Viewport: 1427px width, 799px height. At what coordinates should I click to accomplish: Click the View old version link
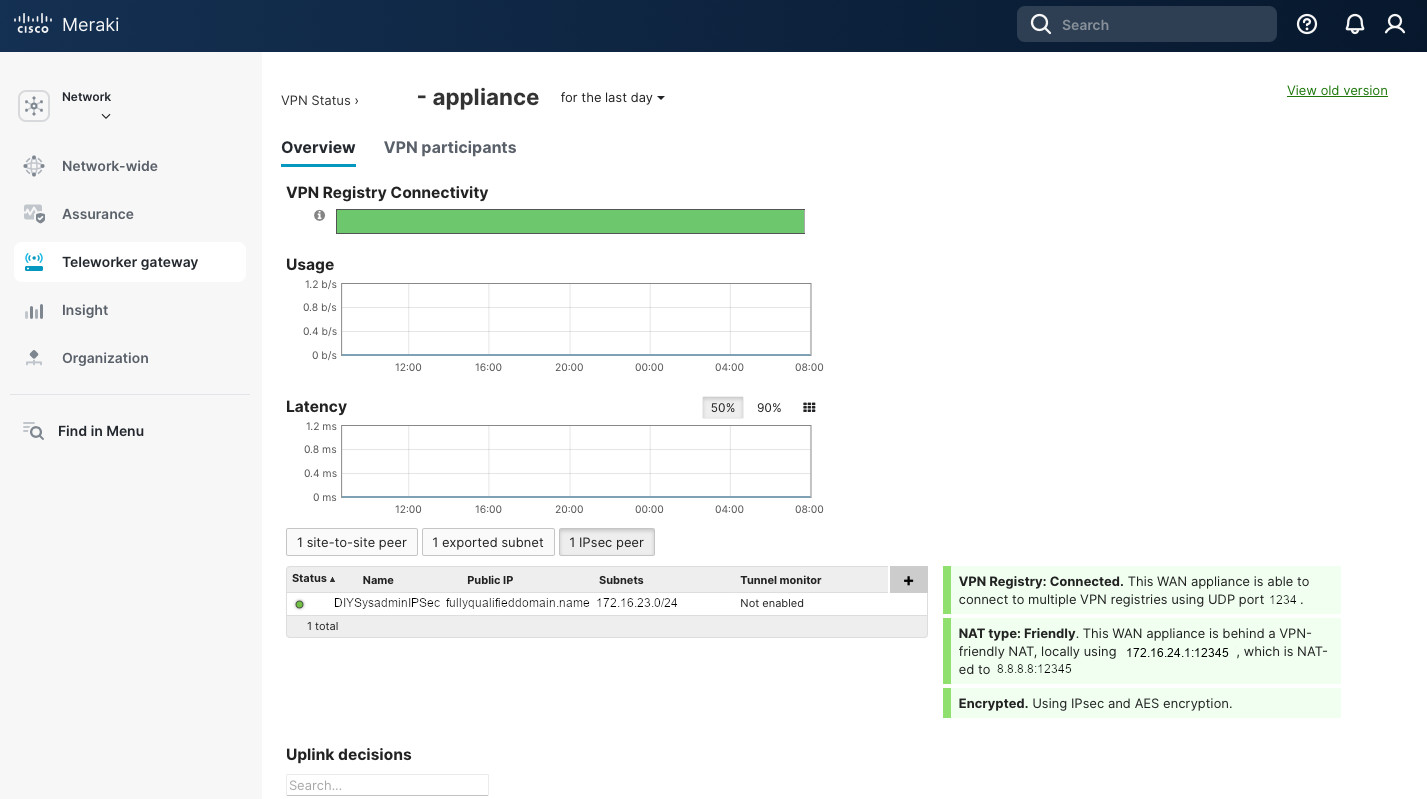pos(1337,90)
